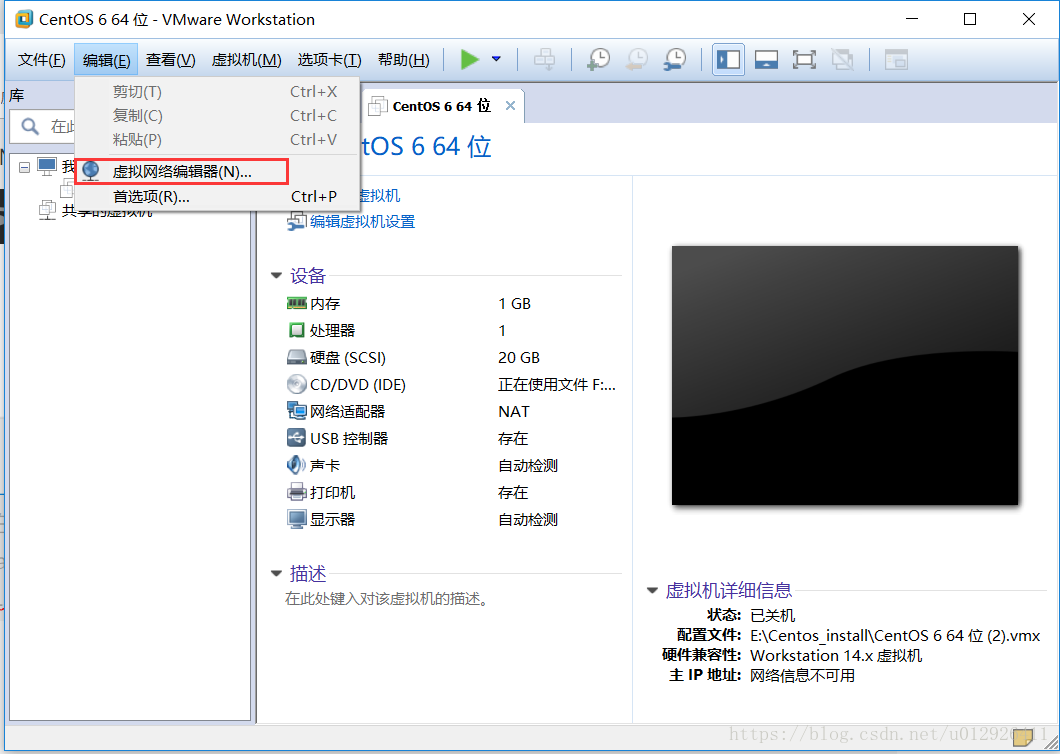Click the 网络适配器 device label
Image resolution: width=1060 pixels, height=754 pixels.
pos(347,411)
